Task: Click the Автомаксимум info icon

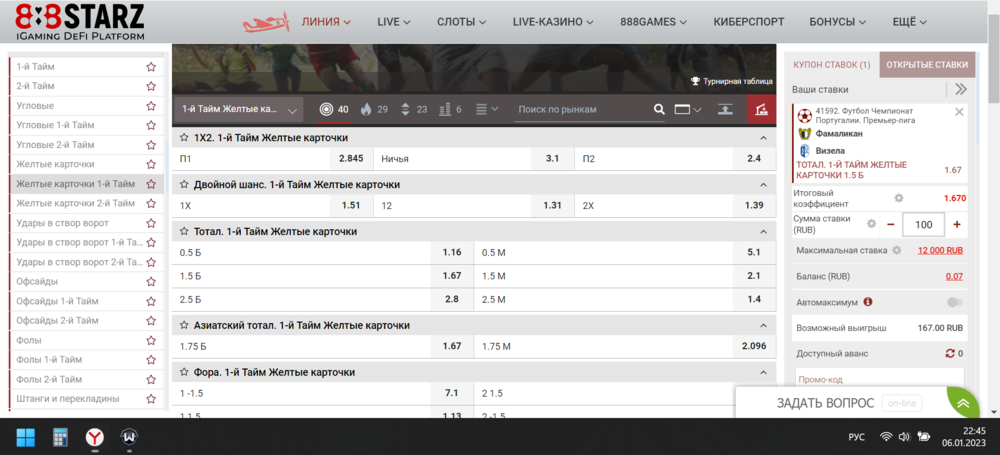Action: [x=868, y=302]
